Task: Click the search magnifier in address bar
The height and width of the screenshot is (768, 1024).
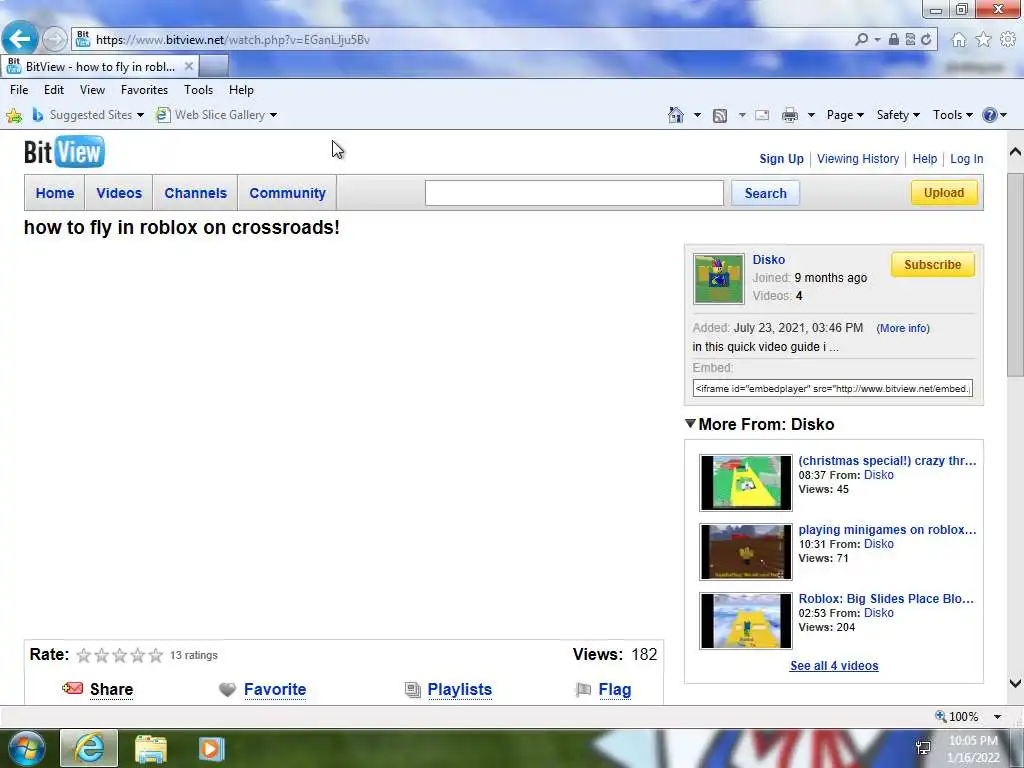Action: [x=861, y=39]
